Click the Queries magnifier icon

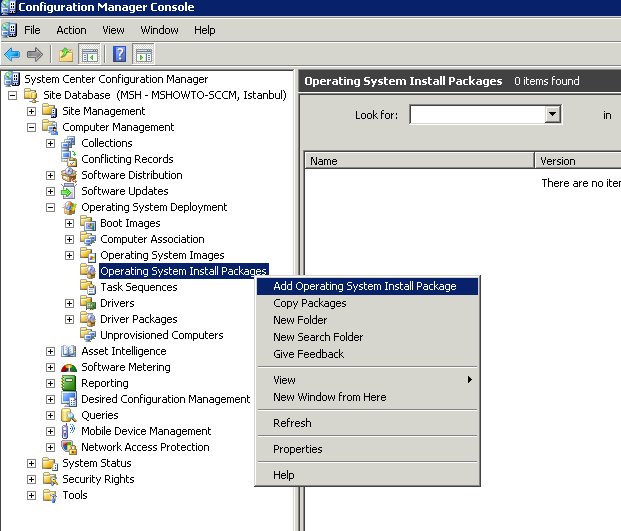click(x=69, y=415)
